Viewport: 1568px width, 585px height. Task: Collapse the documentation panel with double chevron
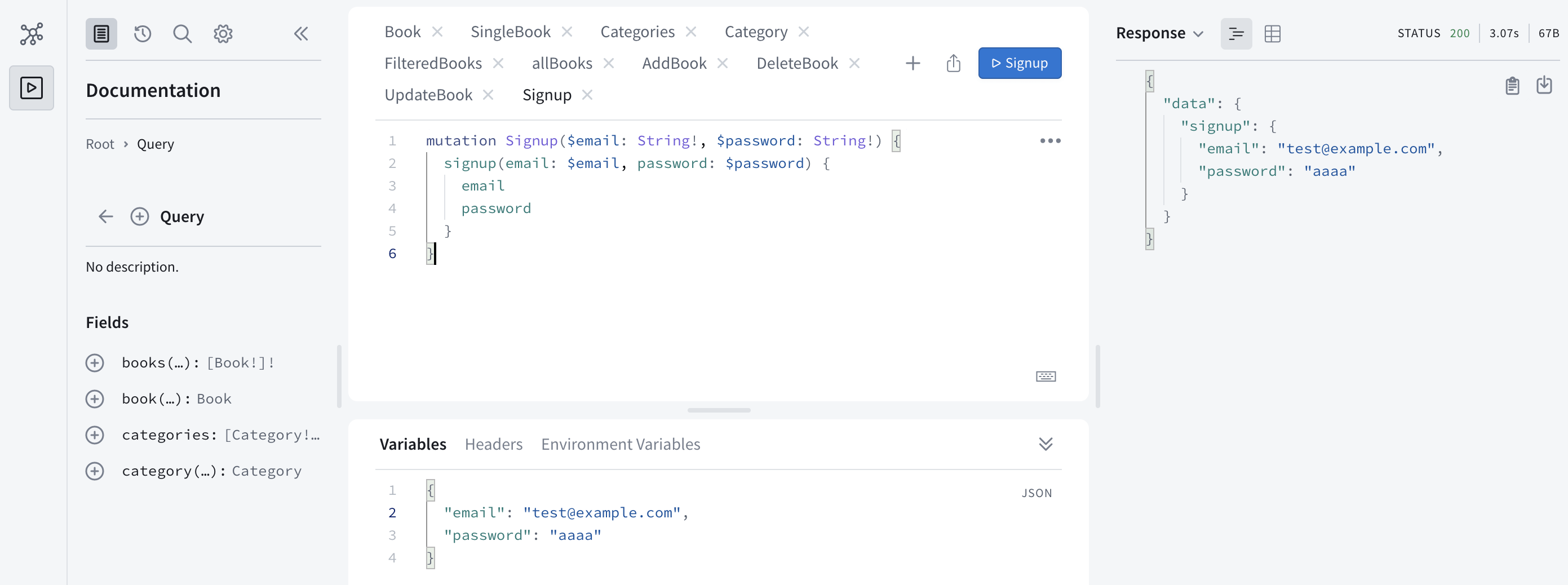(x=301, y=33)
